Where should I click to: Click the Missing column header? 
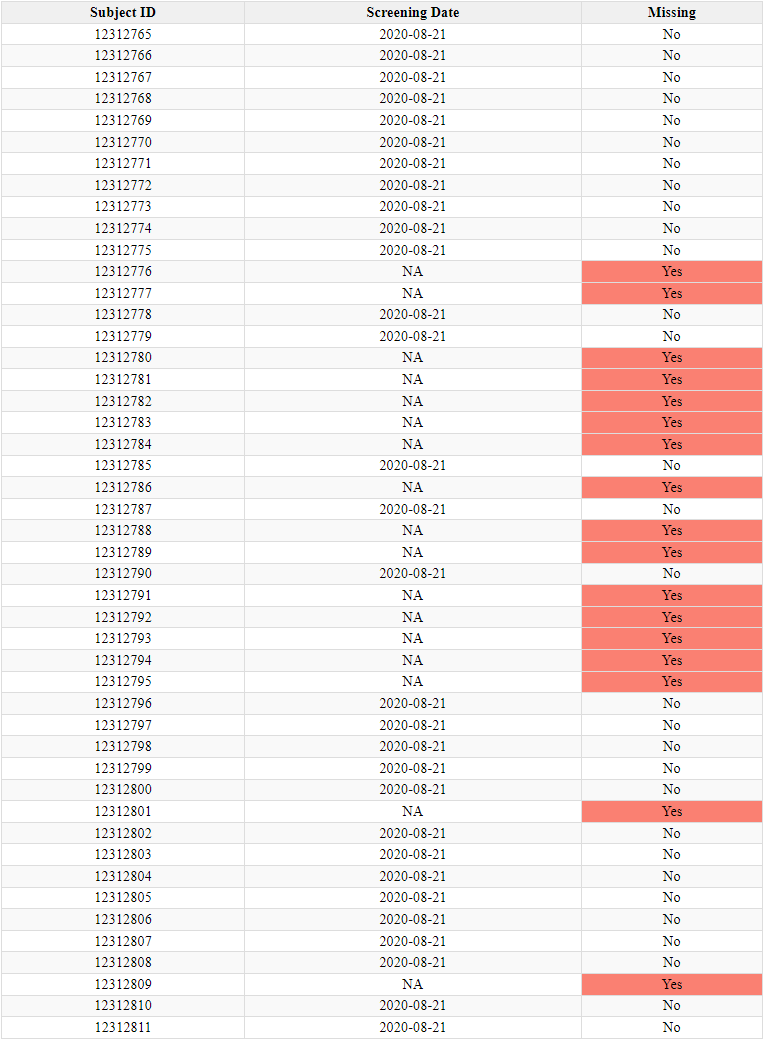click(671, 13)
